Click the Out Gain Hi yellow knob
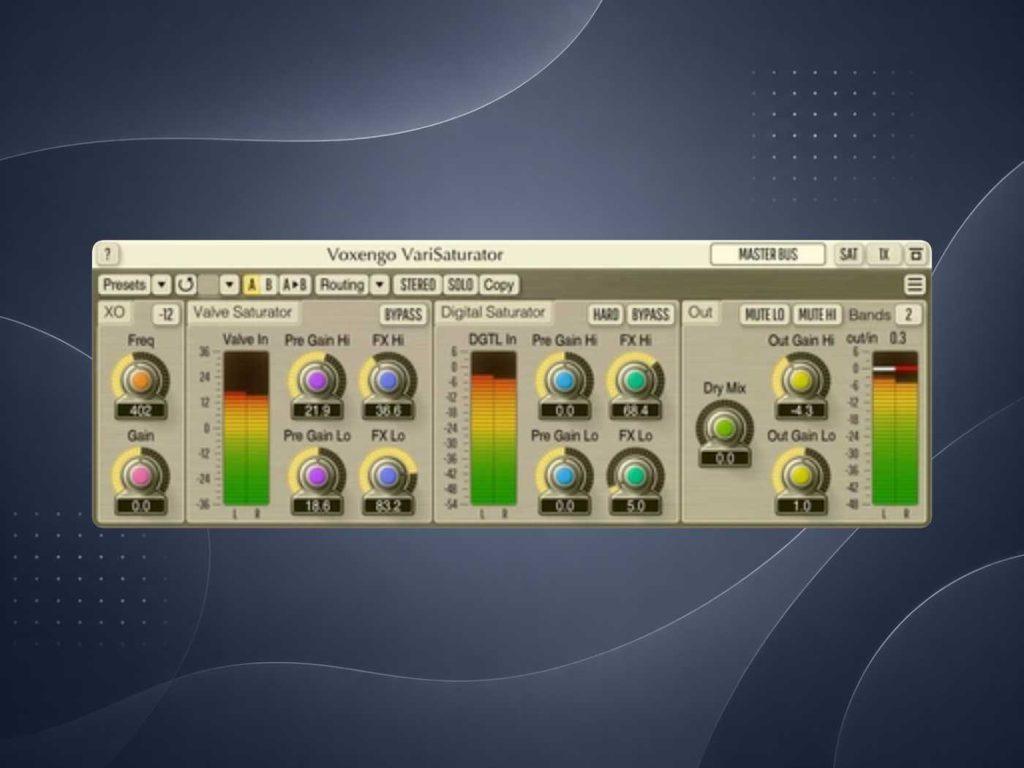Viewport: 1024px width, 768px height. [x=801, y=380]
